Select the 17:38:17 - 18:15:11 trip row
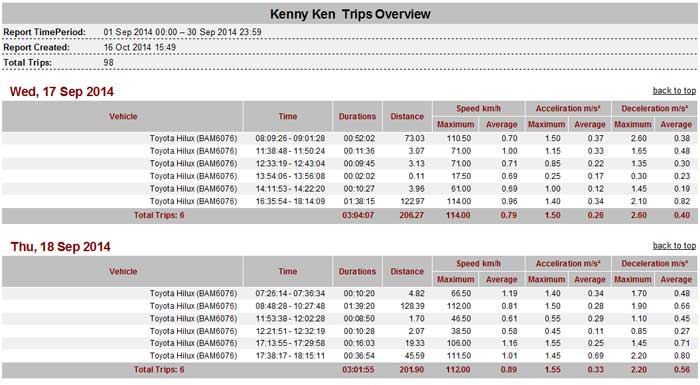 (350, 356)
